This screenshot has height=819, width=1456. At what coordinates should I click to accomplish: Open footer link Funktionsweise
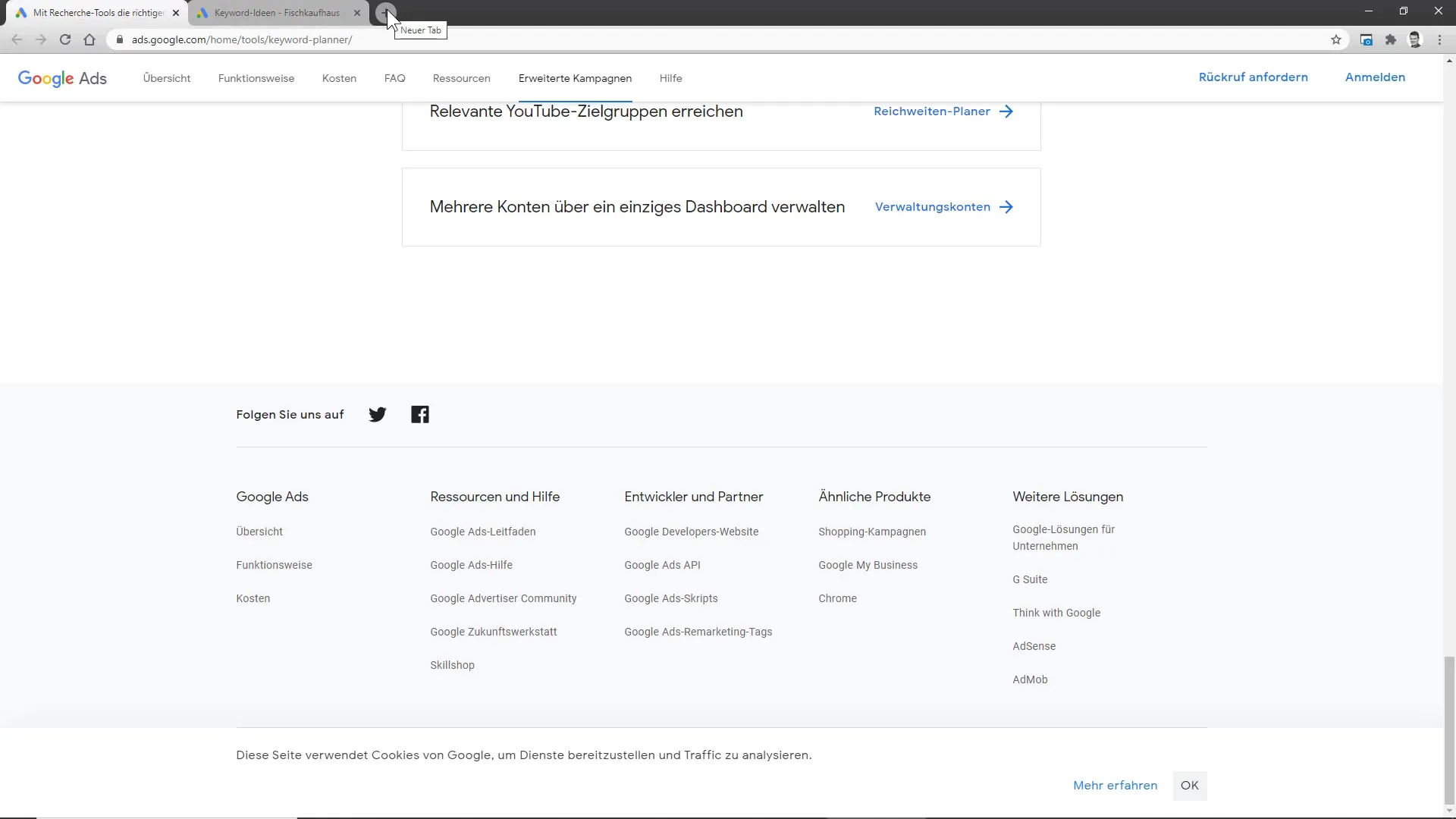pyautogui.click(x=274, y=565)
